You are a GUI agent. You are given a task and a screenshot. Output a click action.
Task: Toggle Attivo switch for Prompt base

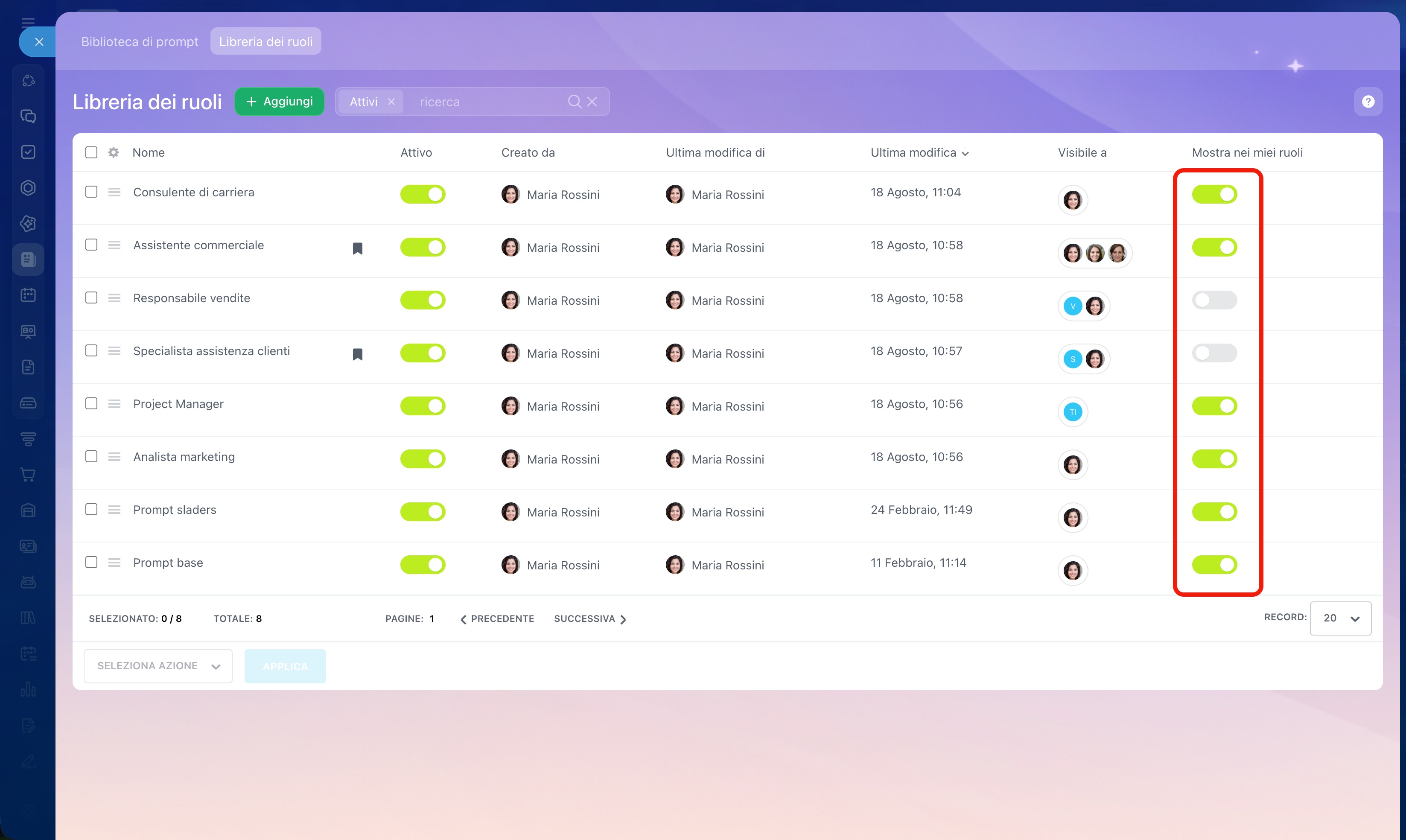tap(423, 565)
